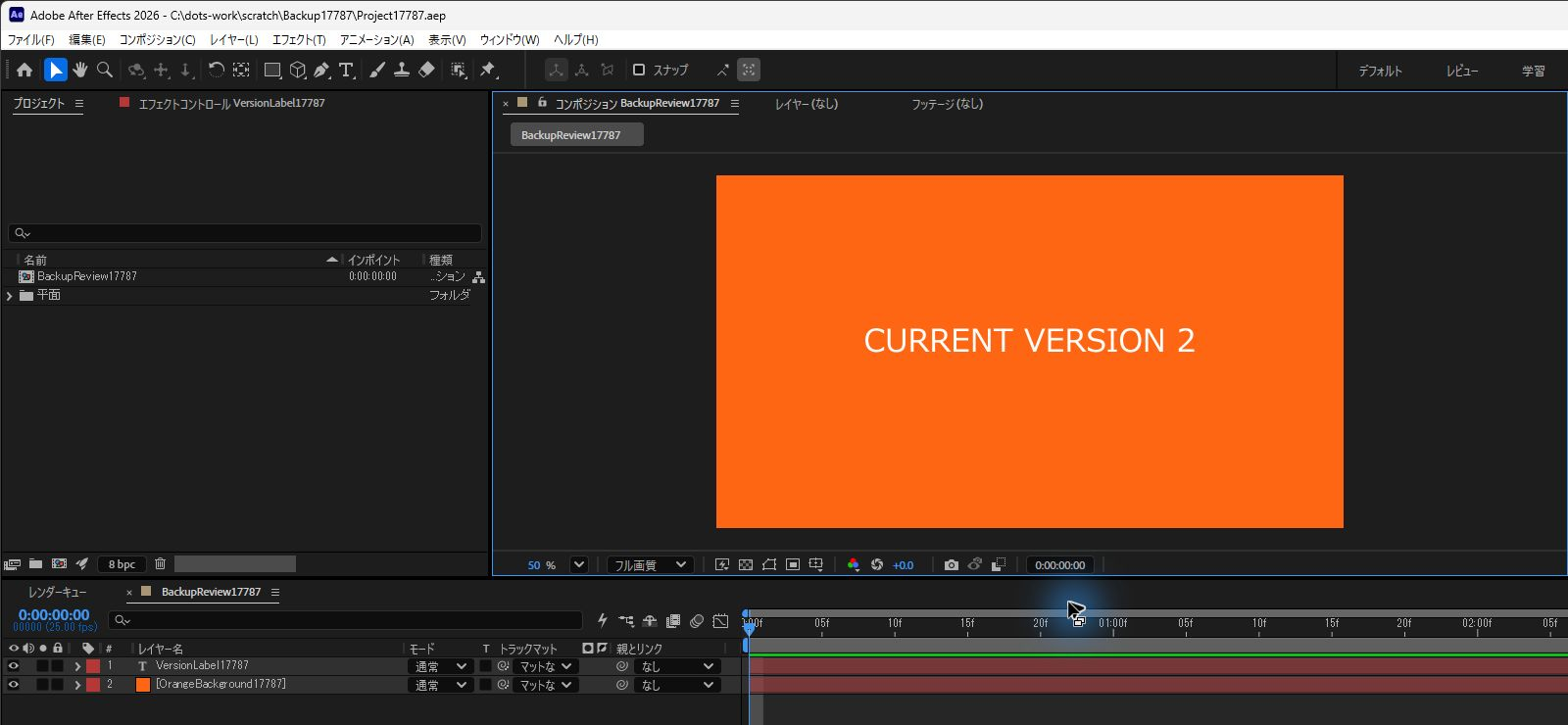Open the コンポジション(C) menu
1568x725 pixels.
[157, 39]
